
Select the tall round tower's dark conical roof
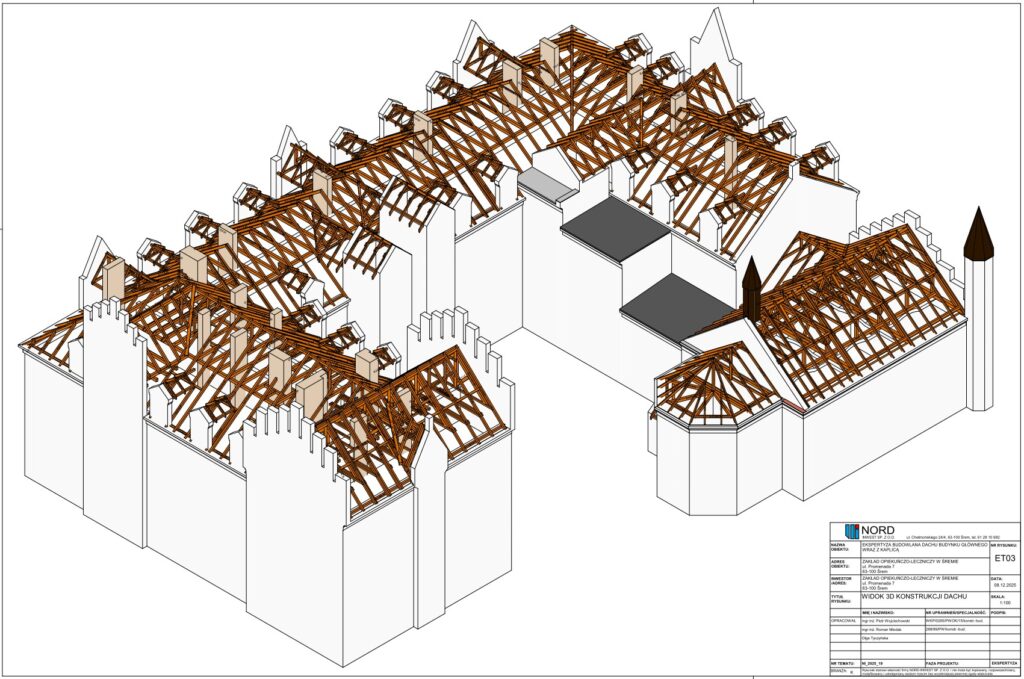[978, 231]
